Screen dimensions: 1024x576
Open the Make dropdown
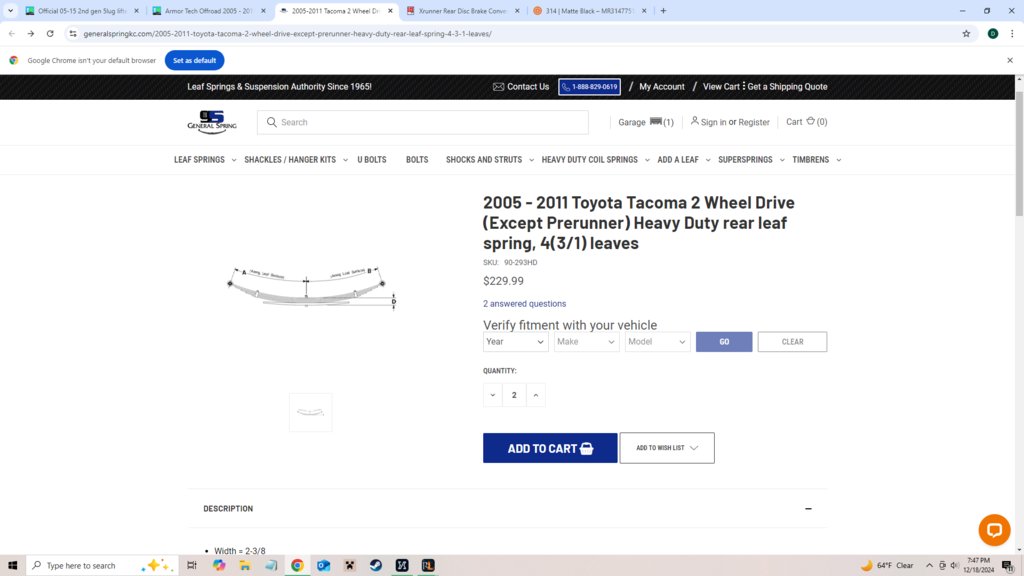586,342
